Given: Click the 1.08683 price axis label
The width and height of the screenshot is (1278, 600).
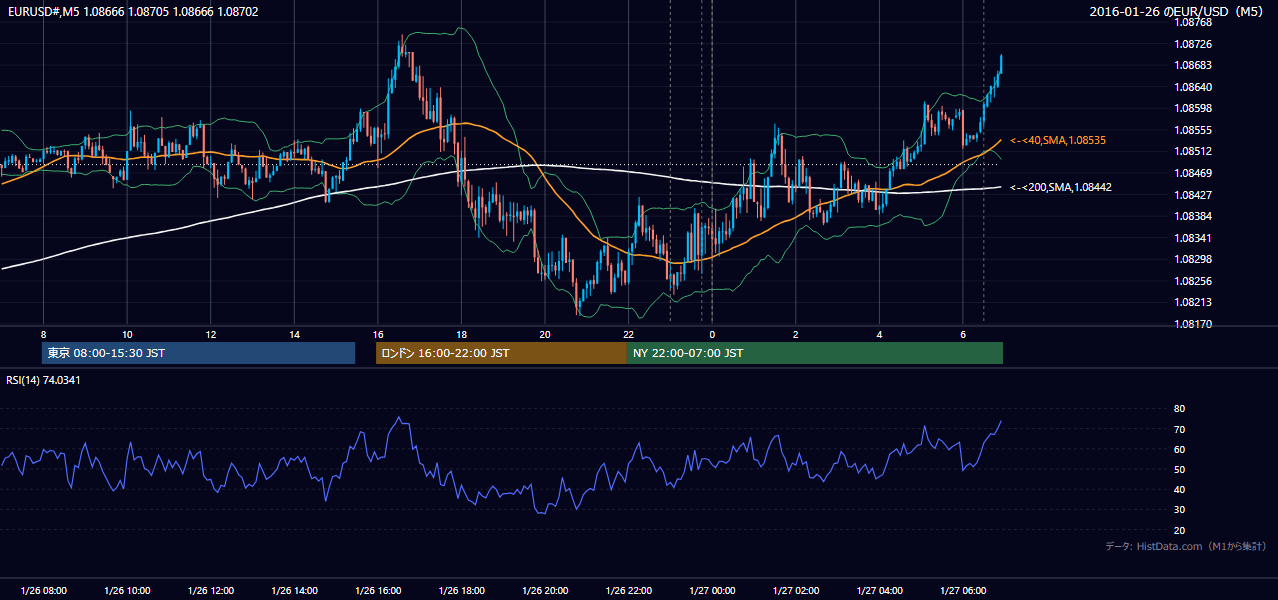Looking at the screenshot, I should click(1193, 65).
